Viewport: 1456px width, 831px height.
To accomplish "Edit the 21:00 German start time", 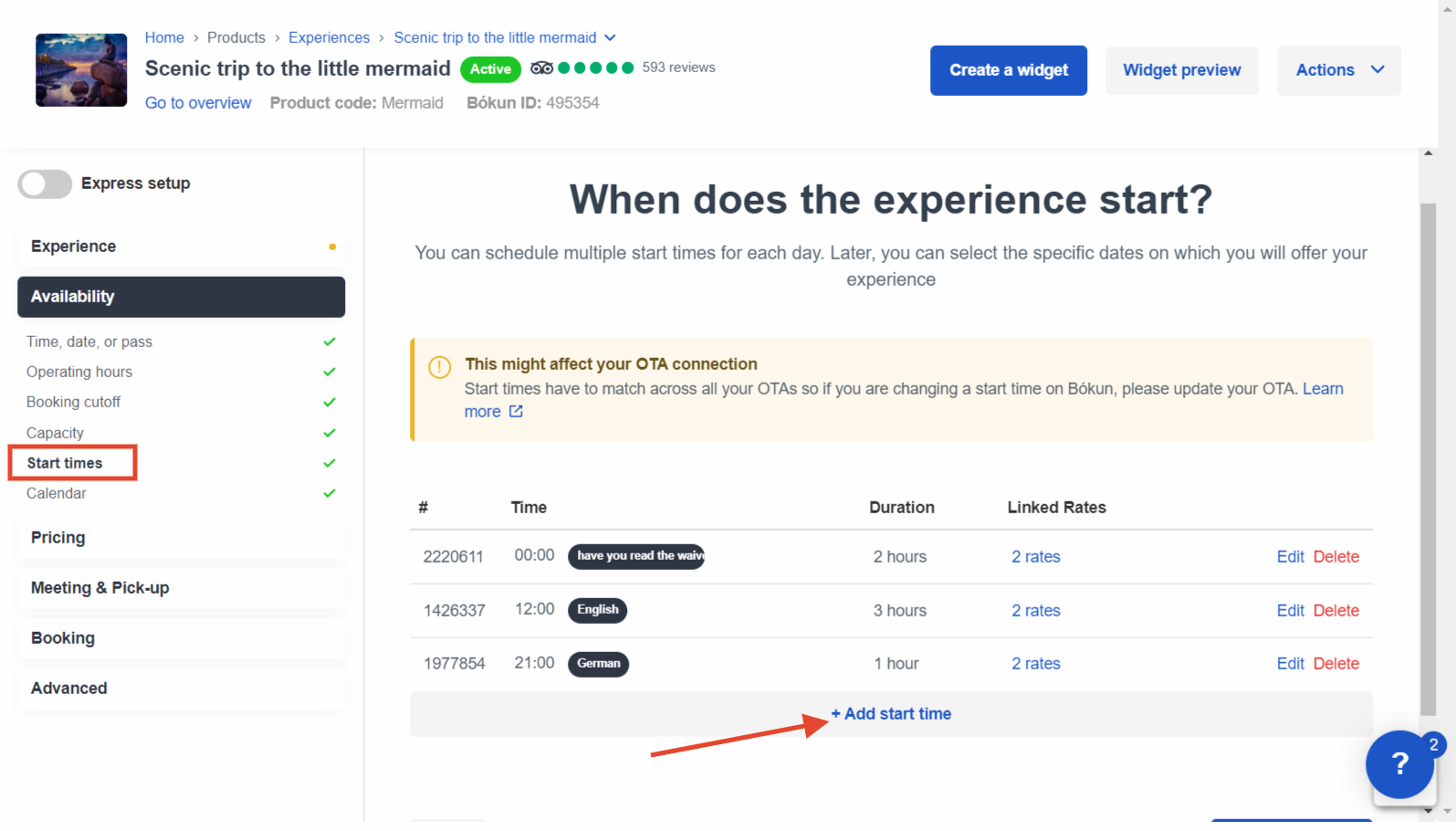I will 1290,664.
